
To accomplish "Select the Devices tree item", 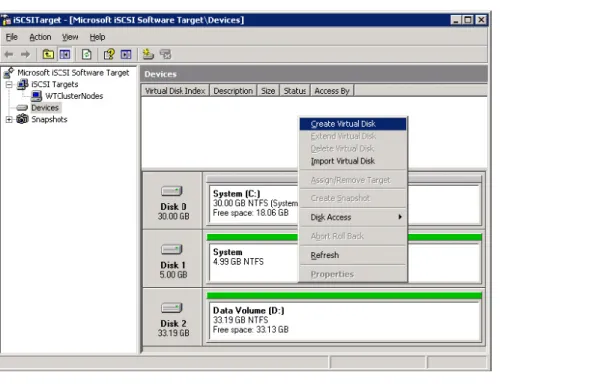I will coord(45,108).
